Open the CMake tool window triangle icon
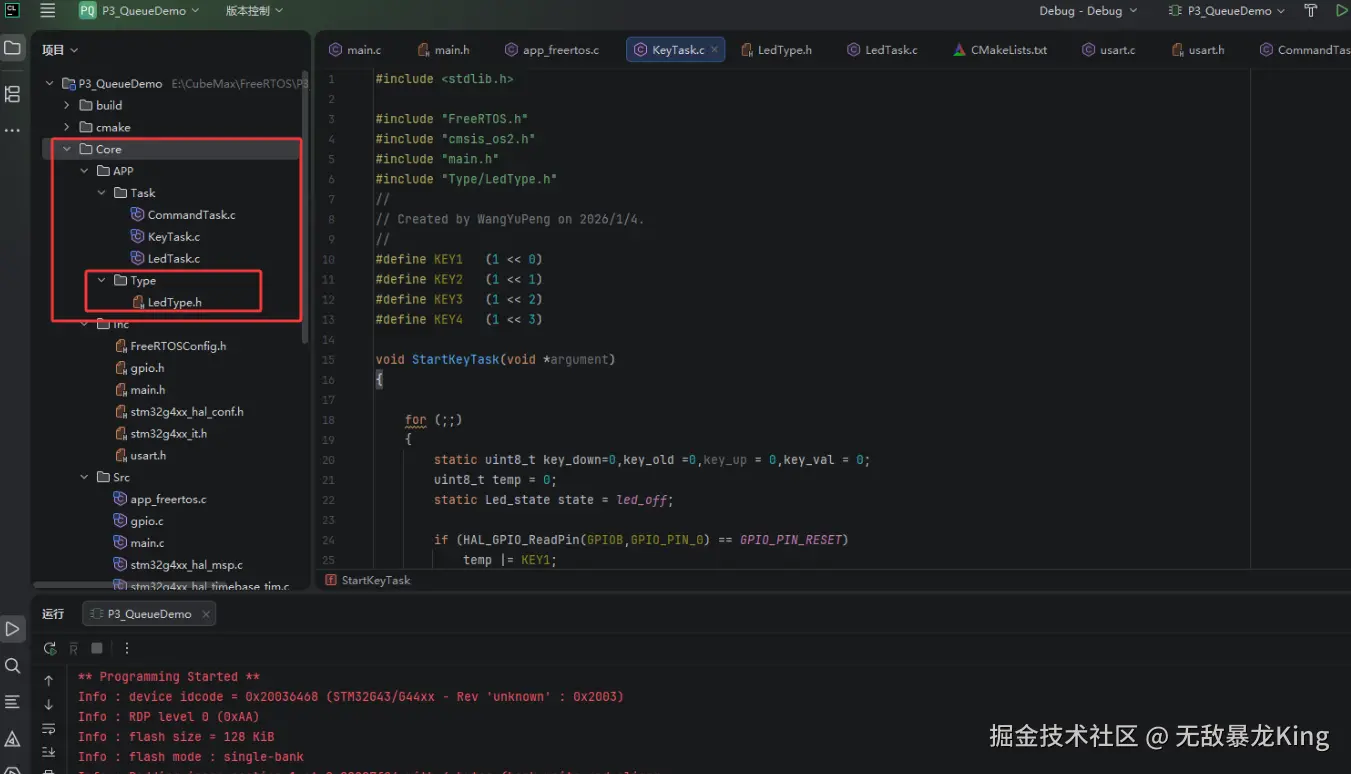Image resolution: width=1351 pixels, height=774 pixels. pos(12,739)
